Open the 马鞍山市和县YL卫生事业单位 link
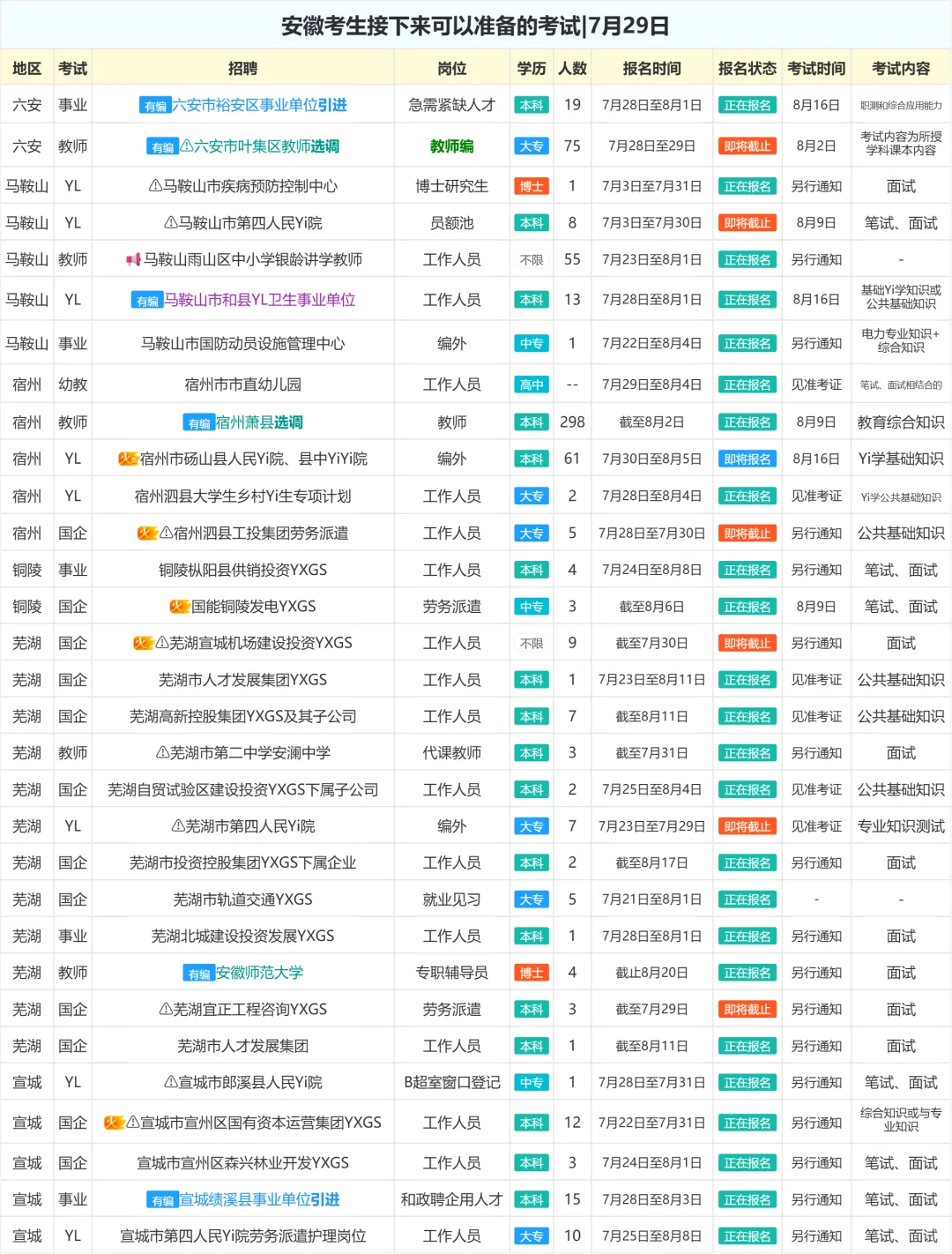The image size is (952, 1254). (x=259, y=300)
